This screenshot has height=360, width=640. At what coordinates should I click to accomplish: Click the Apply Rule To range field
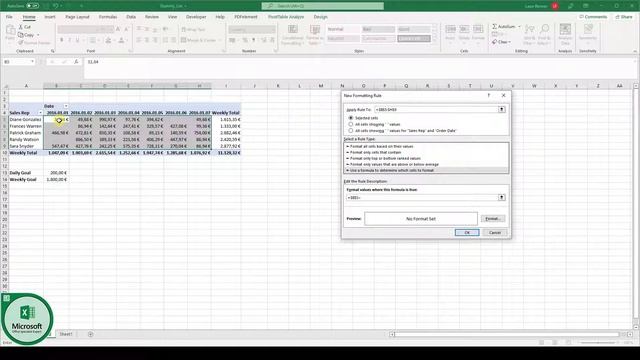click(436, 109)
